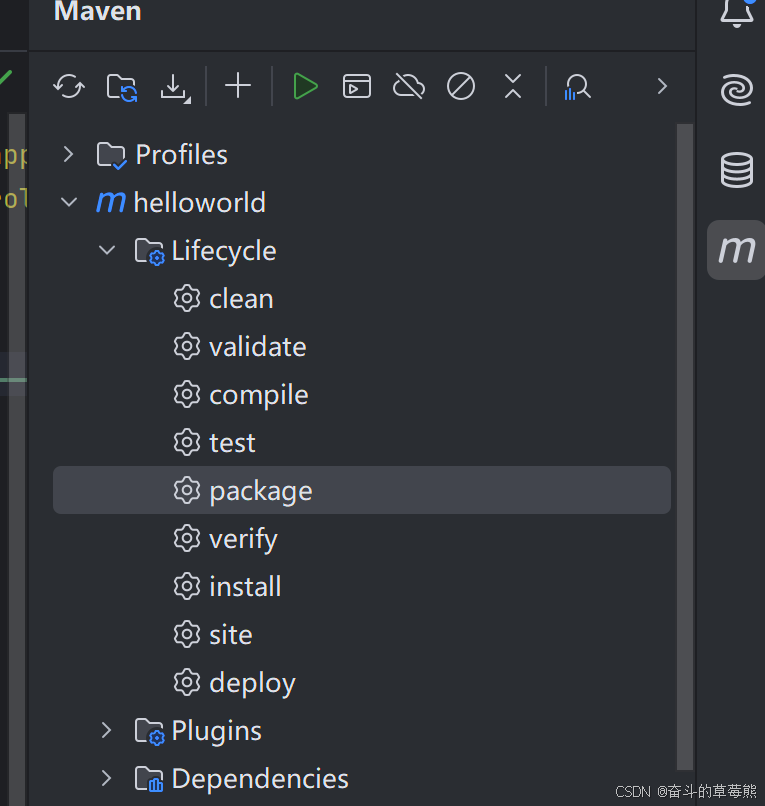Image resolution: width=765 pixels, height=806 pixels.
Task: Click the gear icon beside compile
Action: pos(187,394)
